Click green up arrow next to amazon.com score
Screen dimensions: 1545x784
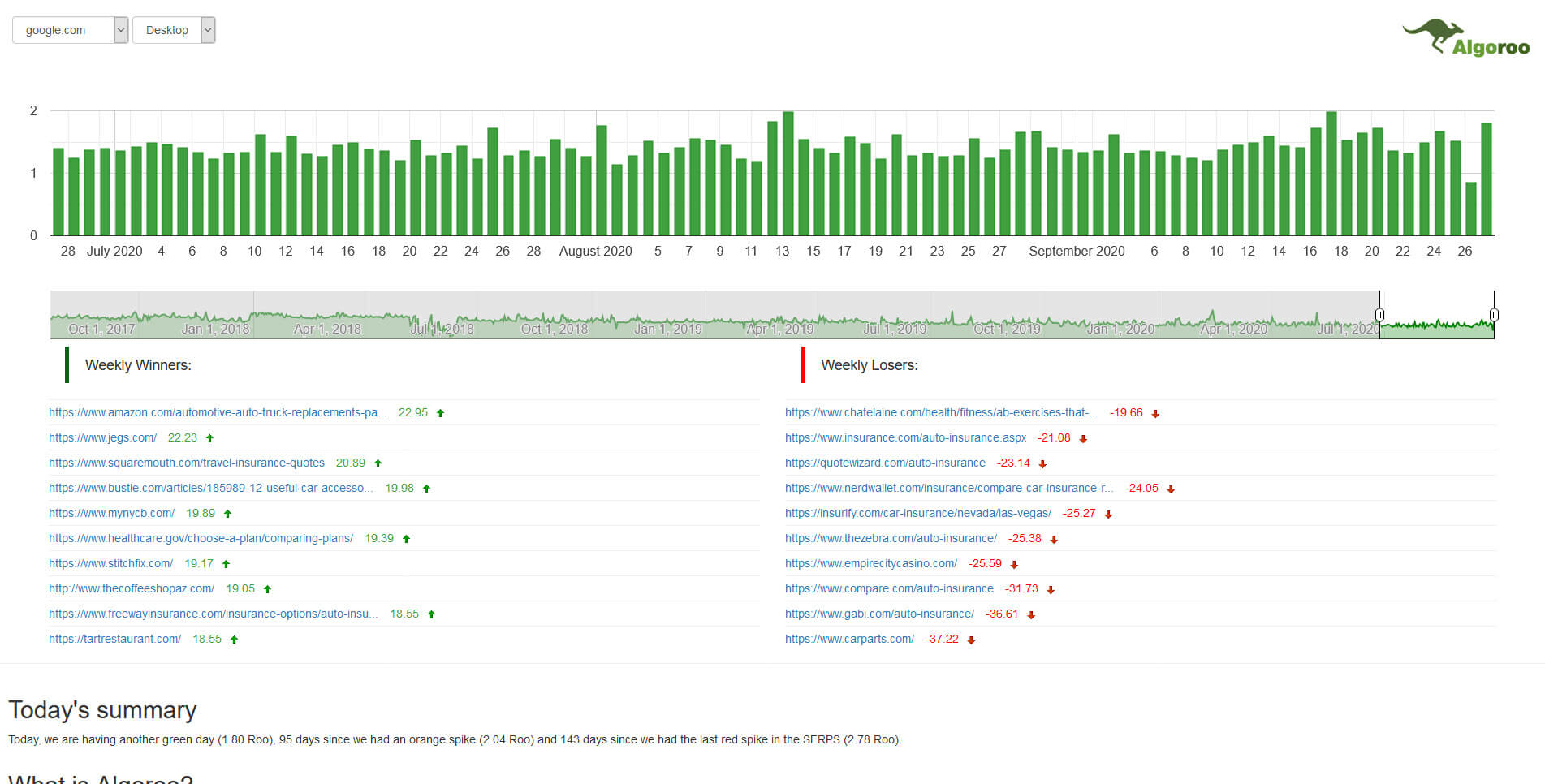(440, 413)
